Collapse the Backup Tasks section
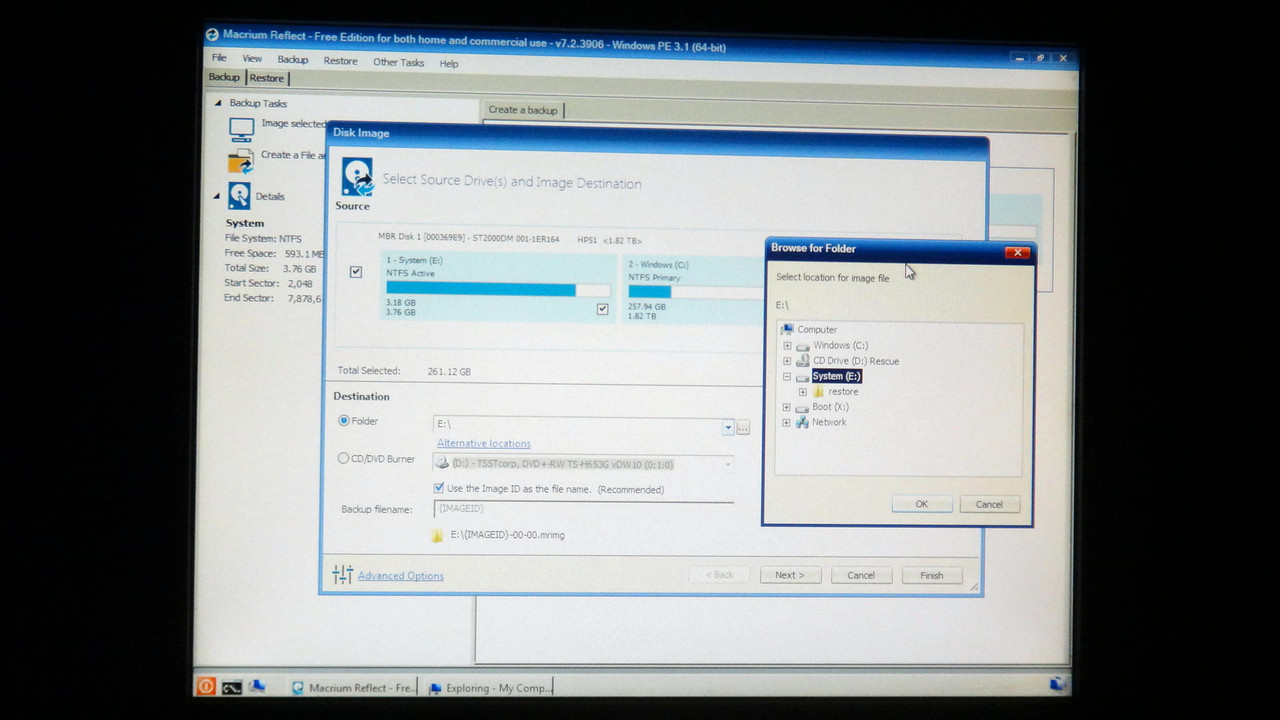 point(217,103)
